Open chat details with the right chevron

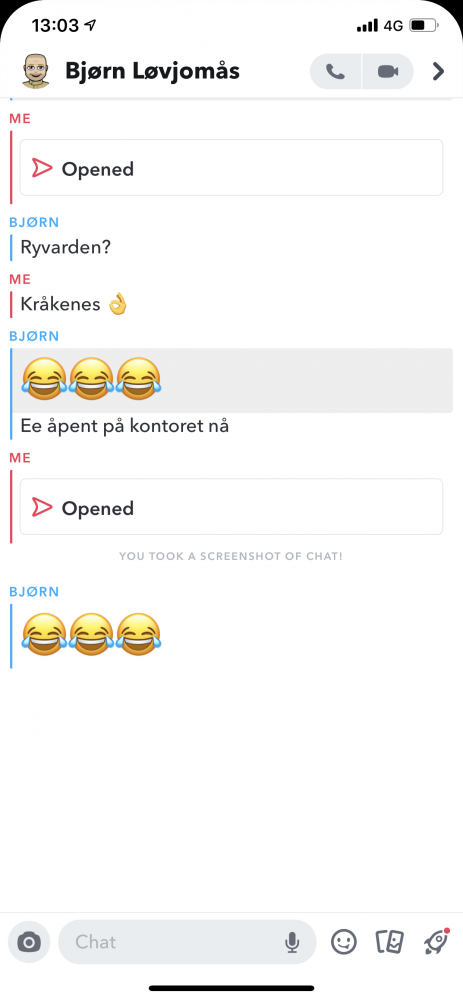(x=438, y=71)
